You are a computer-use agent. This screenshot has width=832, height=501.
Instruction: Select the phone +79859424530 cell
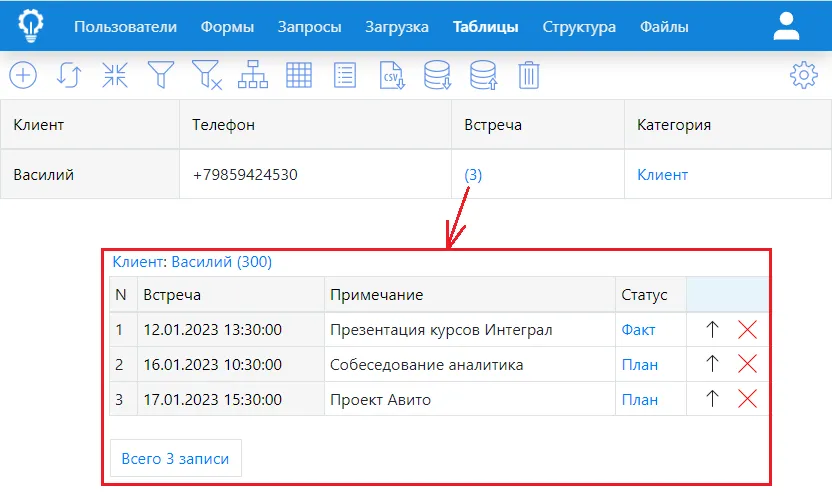point(315,175)
